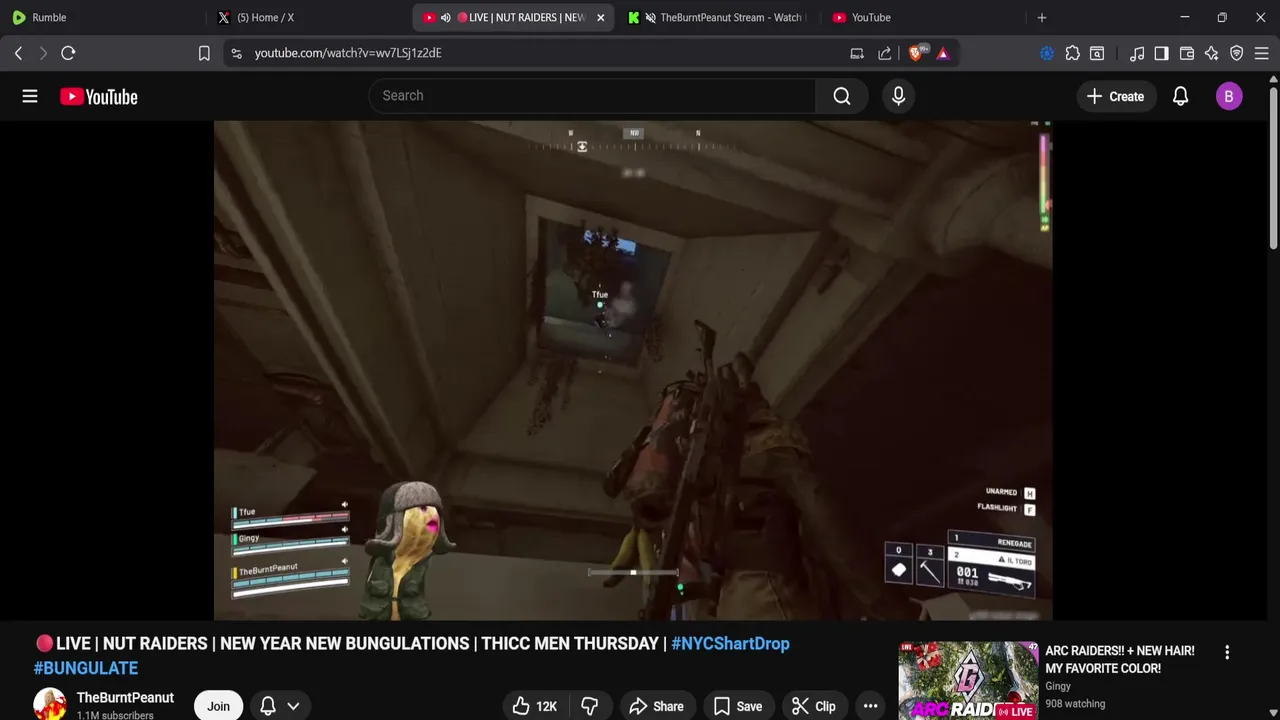Reload the current page
The width and height of the screenshot is (1280, 720).
(68, 53)
